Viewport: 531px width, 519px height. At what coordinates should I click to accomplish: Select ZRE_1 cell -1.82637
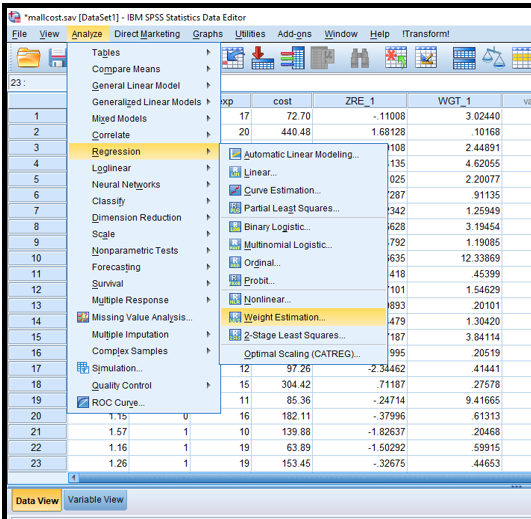pyautogui.click(x=360, y=432)
